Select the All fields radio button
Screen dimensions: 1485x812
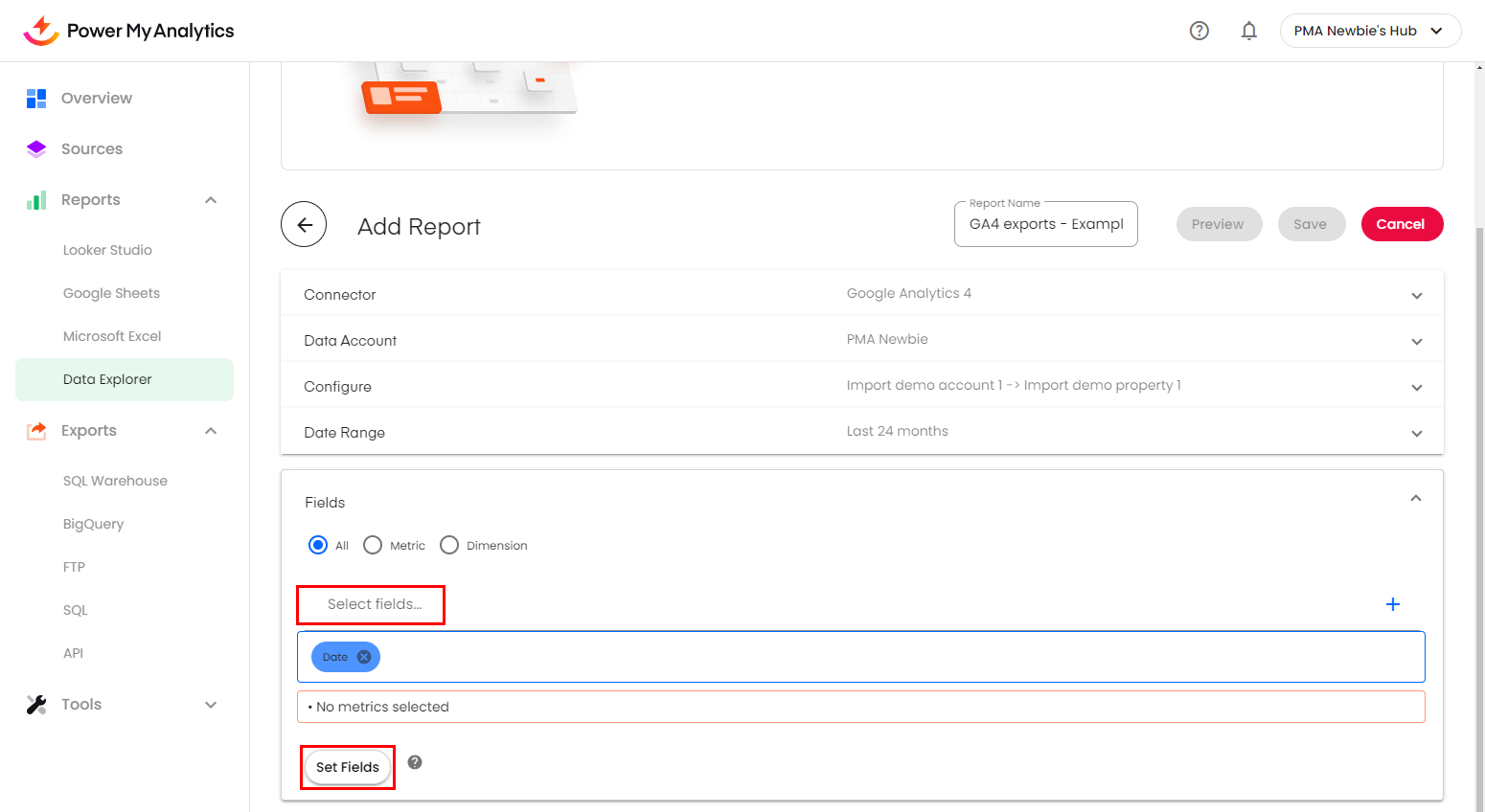click(x=318, y=545)
